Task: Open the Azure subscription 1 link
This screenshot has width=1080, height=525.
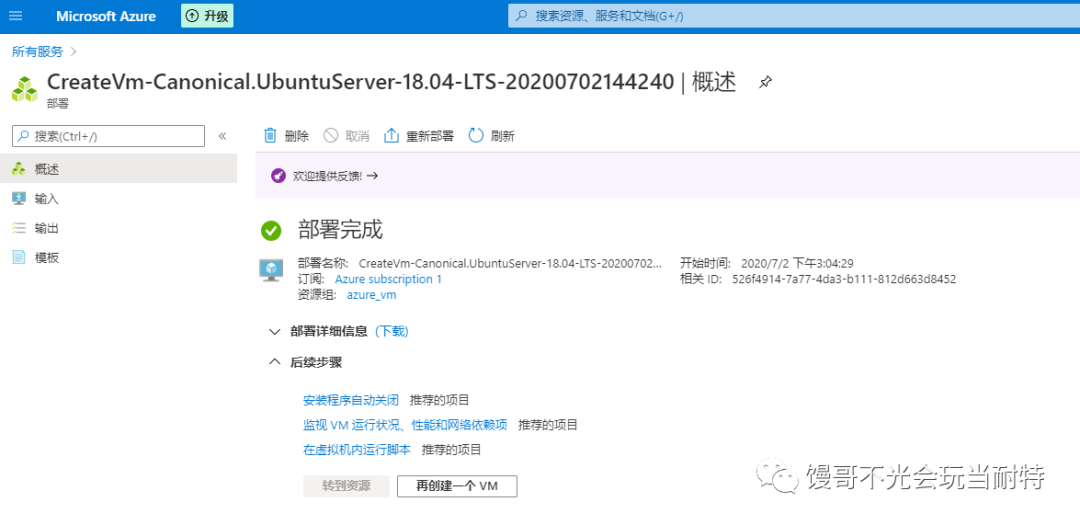Action: tap(388, 279)
